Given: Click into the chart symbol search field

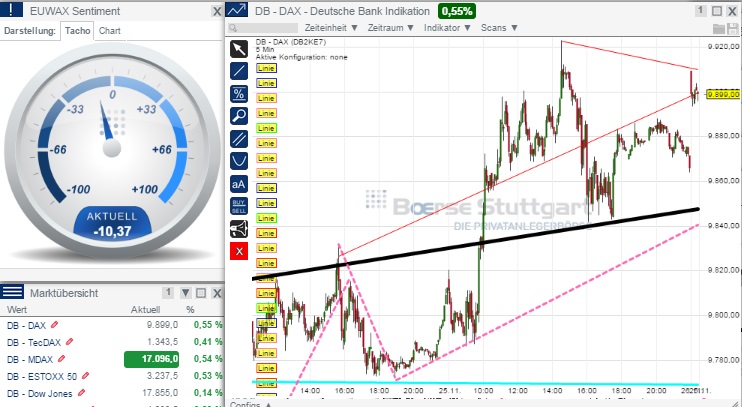Looking at the screenshot, I should click(x=263, y=28).
